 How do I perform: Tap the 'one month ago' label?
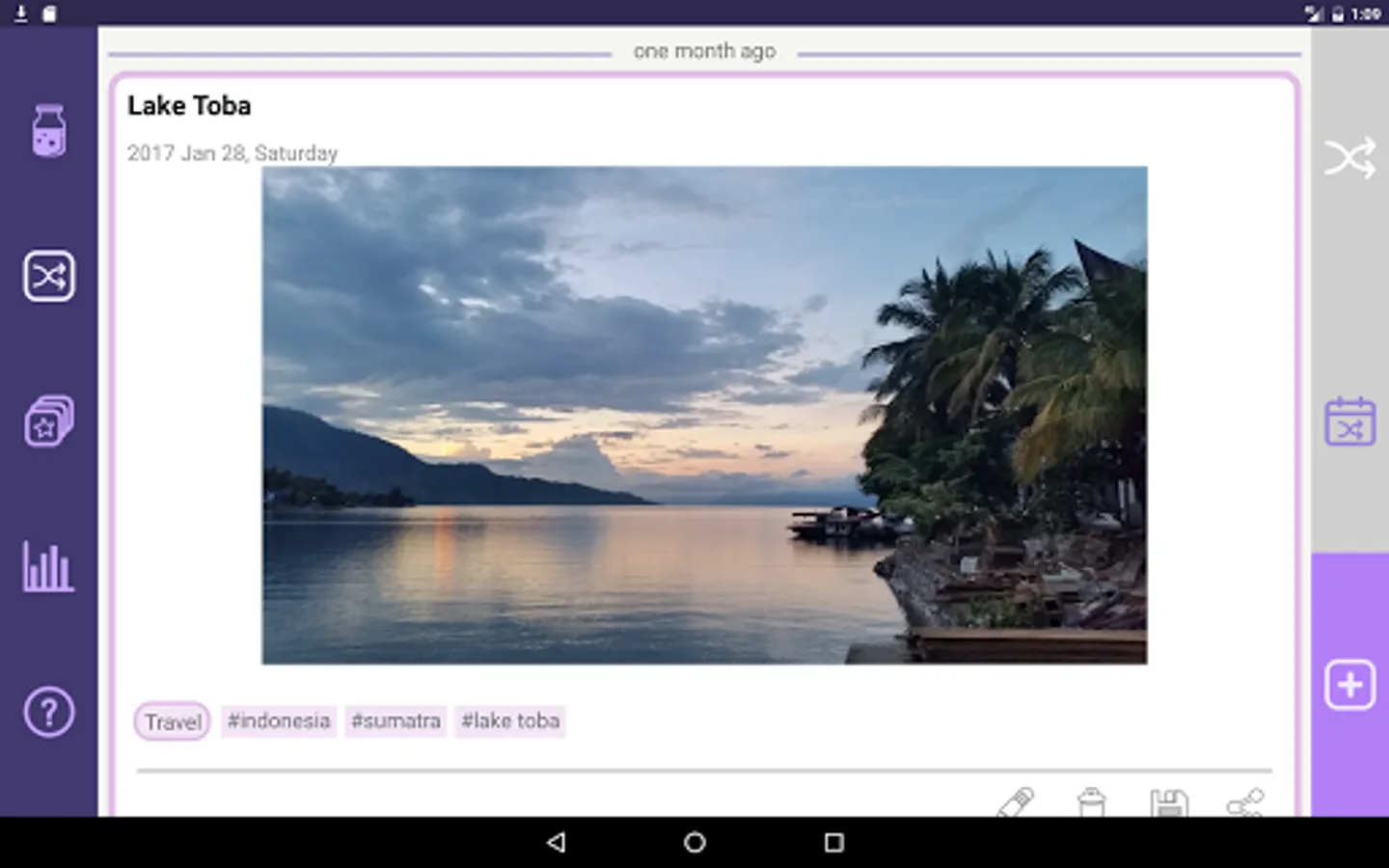704,51
